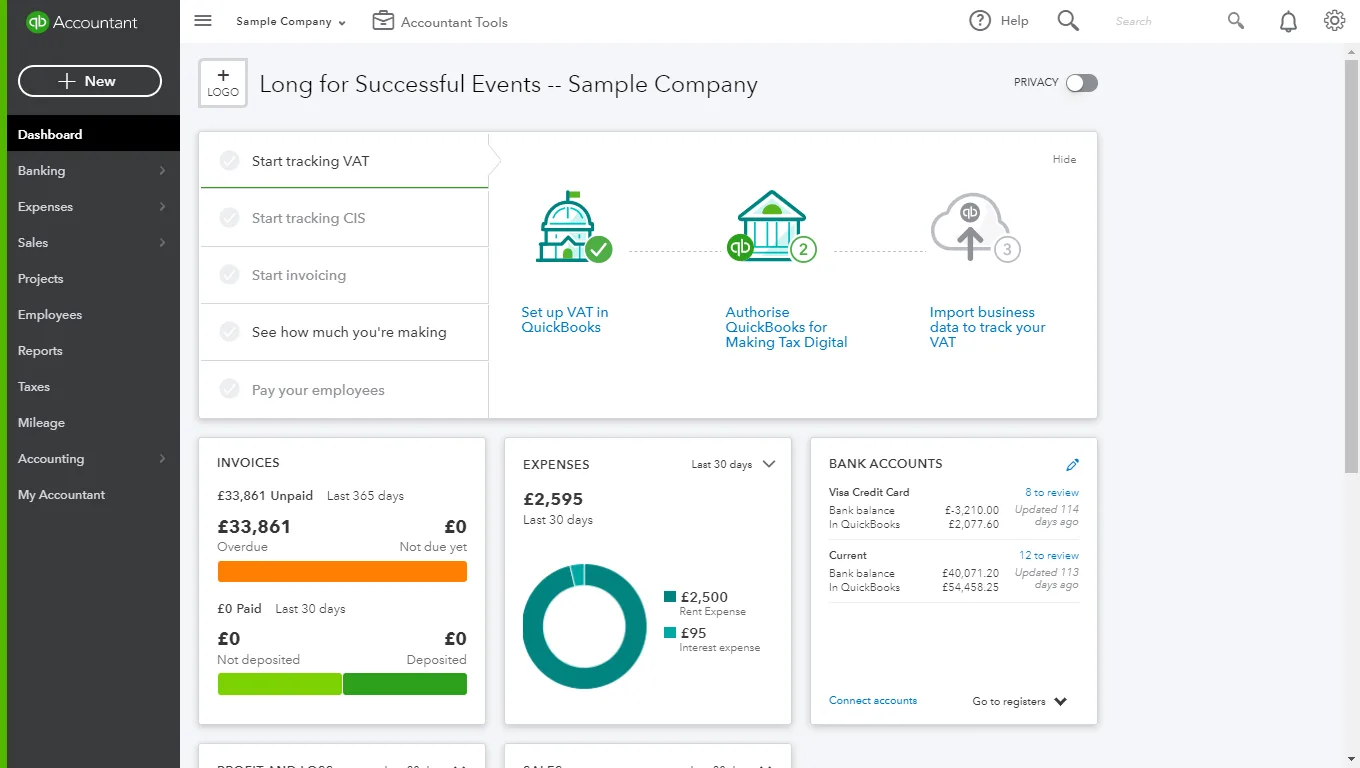Click magnifier icon beside search field
This screenshot has width=1360, height=768.
point(1236,21)
